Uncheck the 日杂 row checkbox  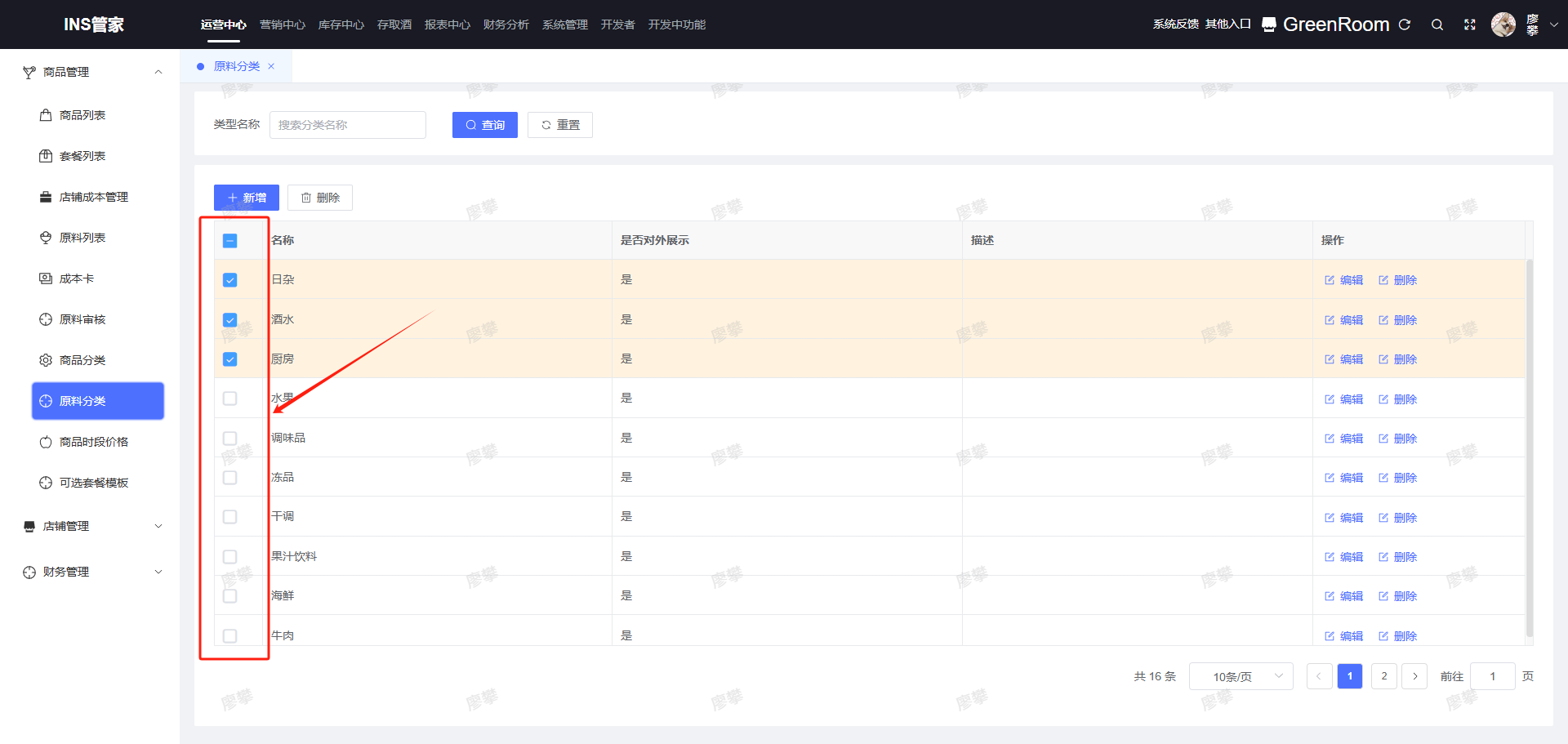click(x=230, y=280)
